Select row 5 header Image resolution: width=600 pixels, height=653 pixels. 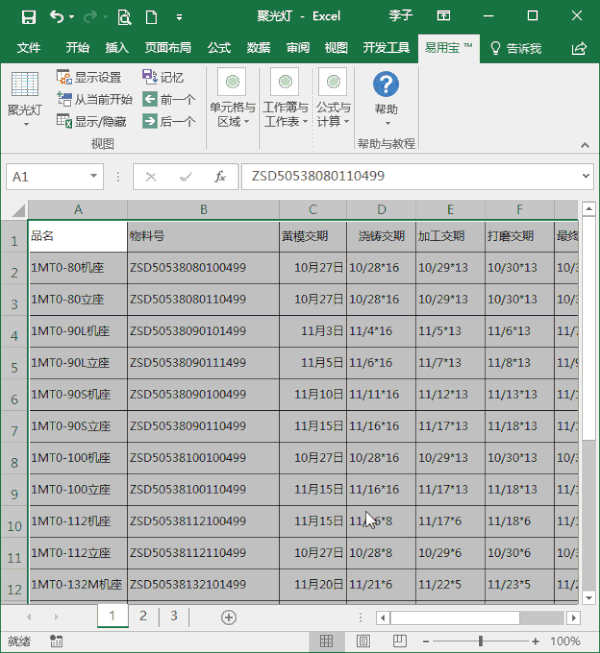(x=14, y=363)
